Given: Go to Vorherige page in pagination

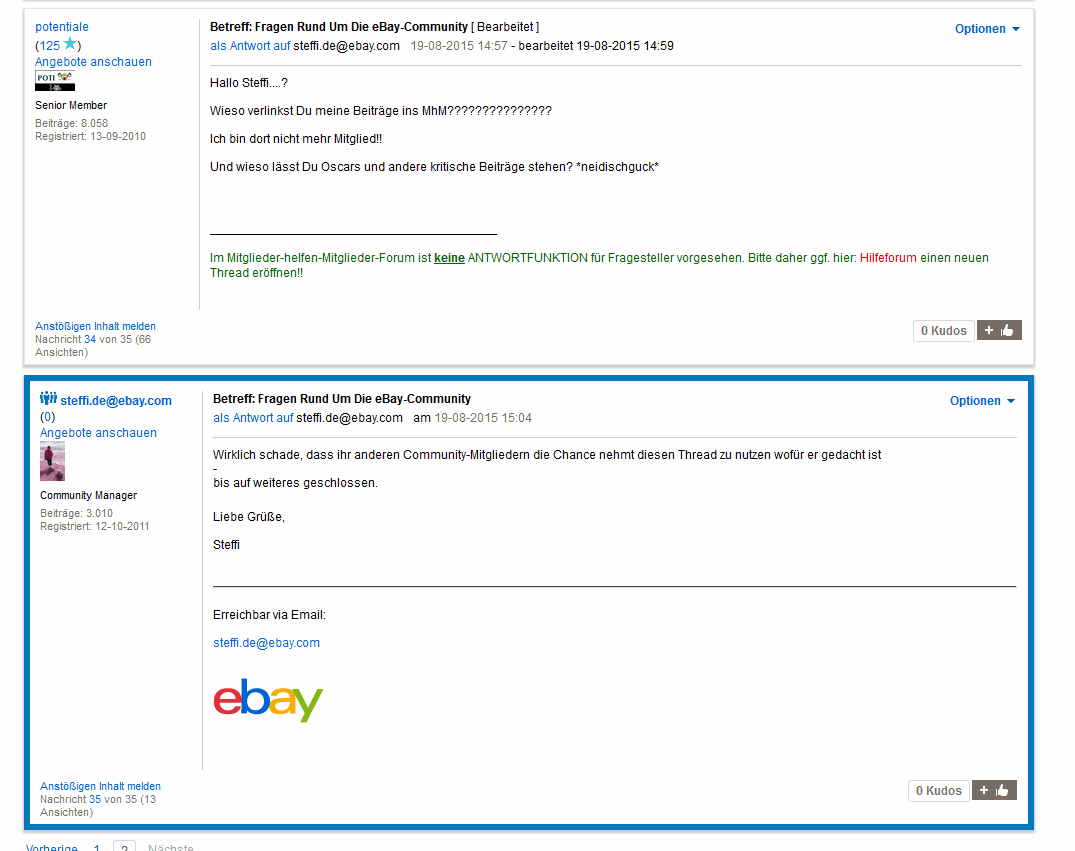Looking at the screenshot, I should click(x=51, y=847).
